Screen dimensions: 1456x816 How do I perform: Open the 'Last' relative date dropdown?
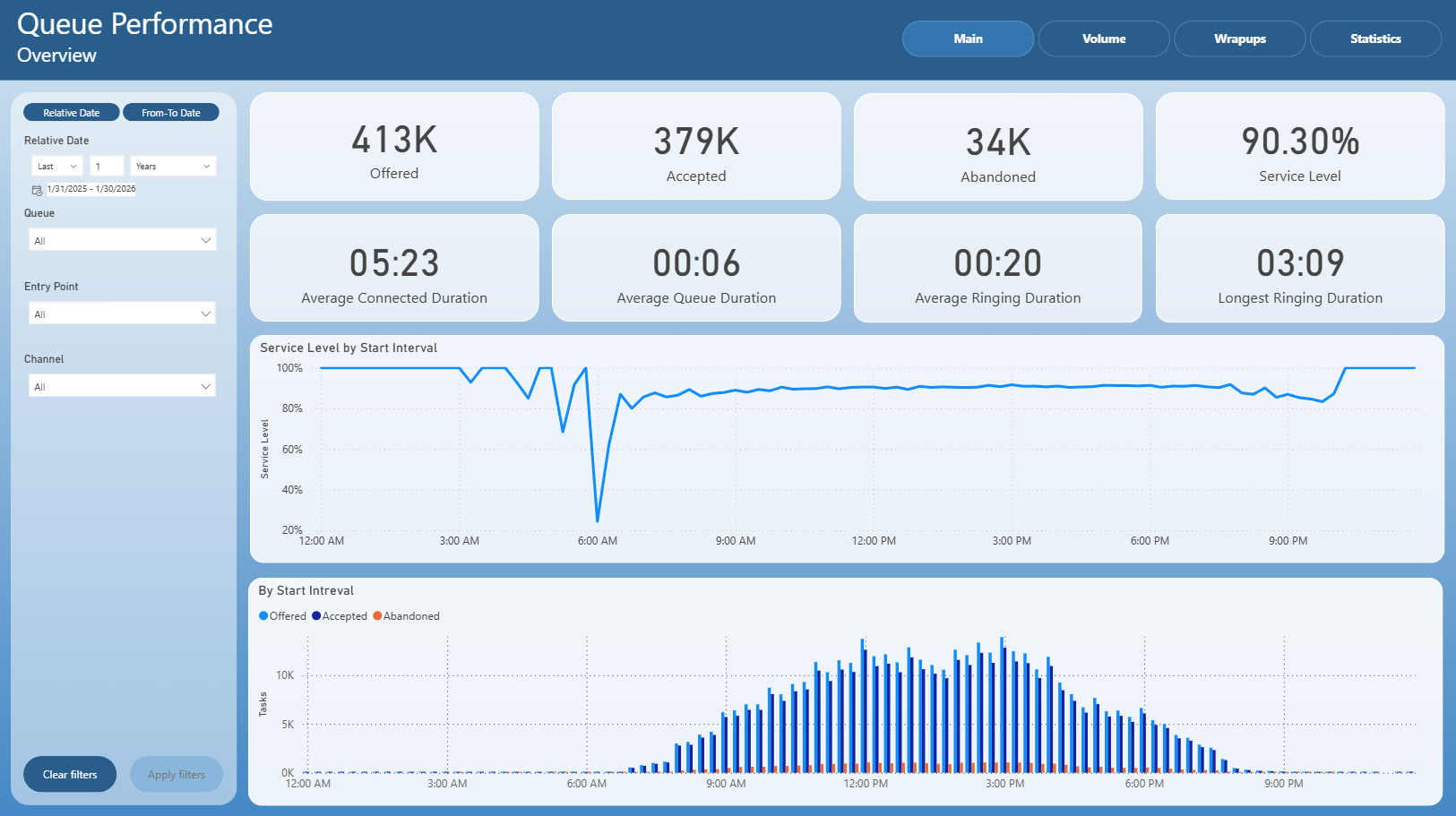(x=57, y=166)
